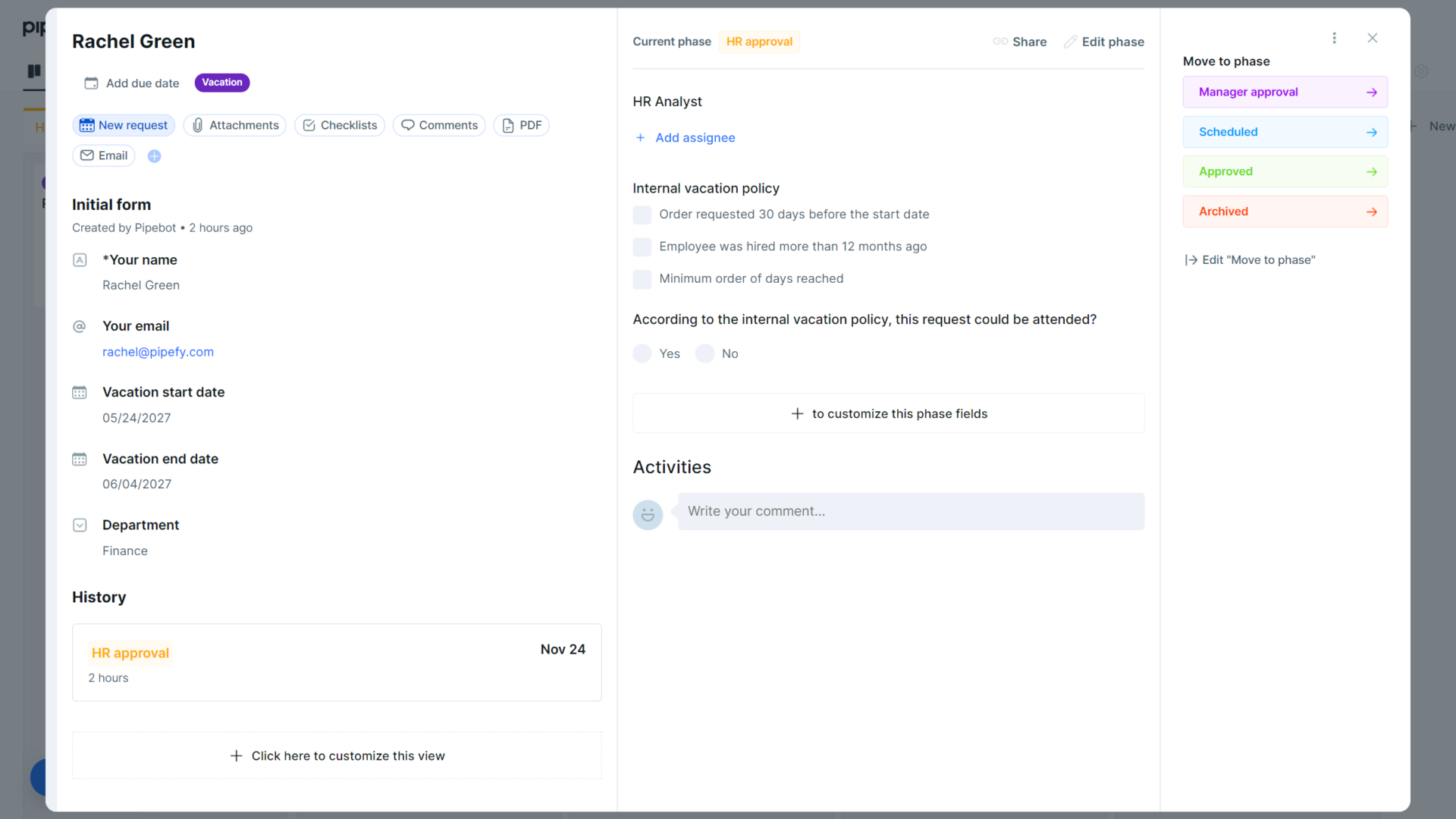Check Employee was hired more than 12 months ago
Screen dimensions: 1456x819
(642, 247)
